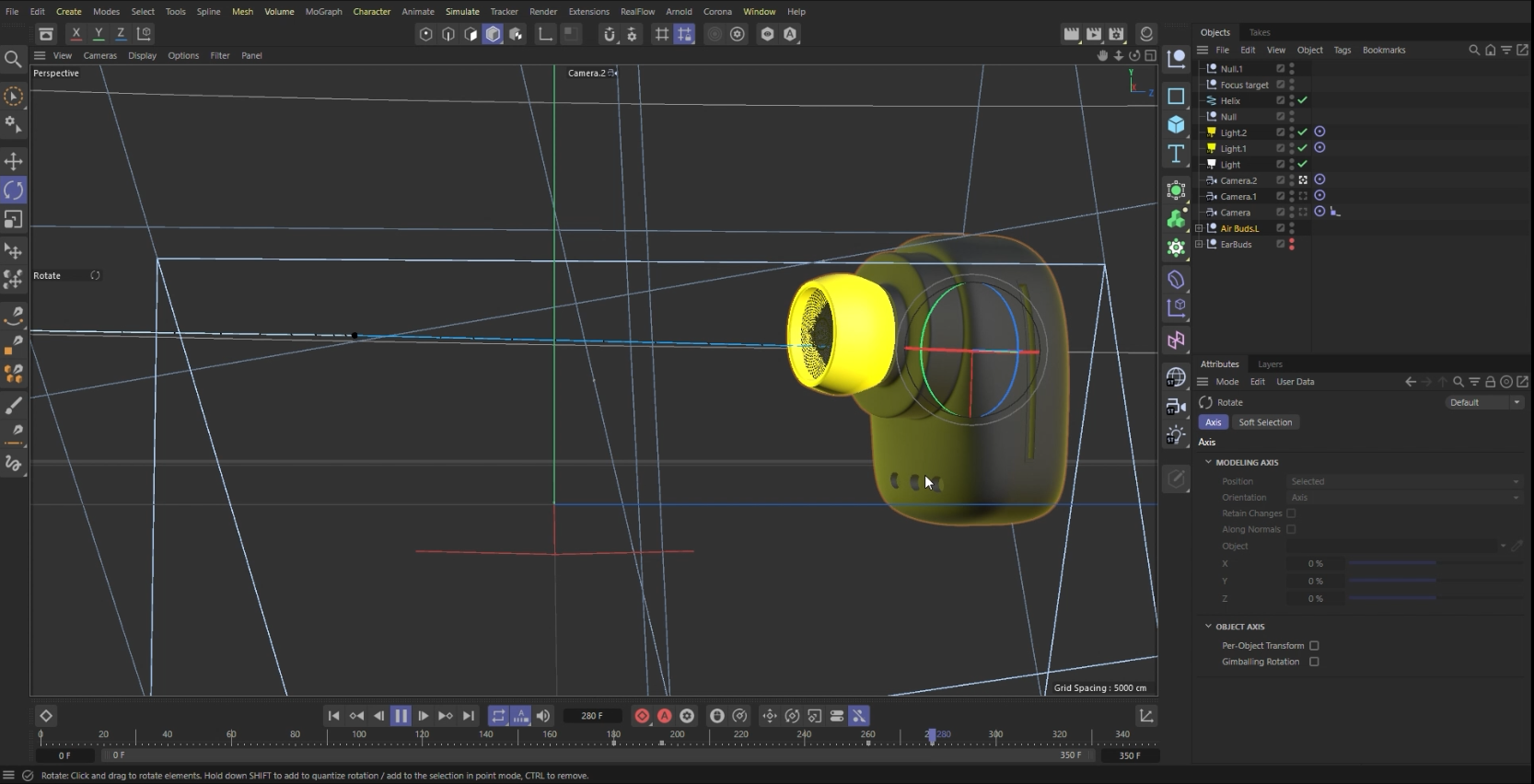This screenshot has height=784, width=1534.
Task: Open the Render menu
Action: coord(543,11)
